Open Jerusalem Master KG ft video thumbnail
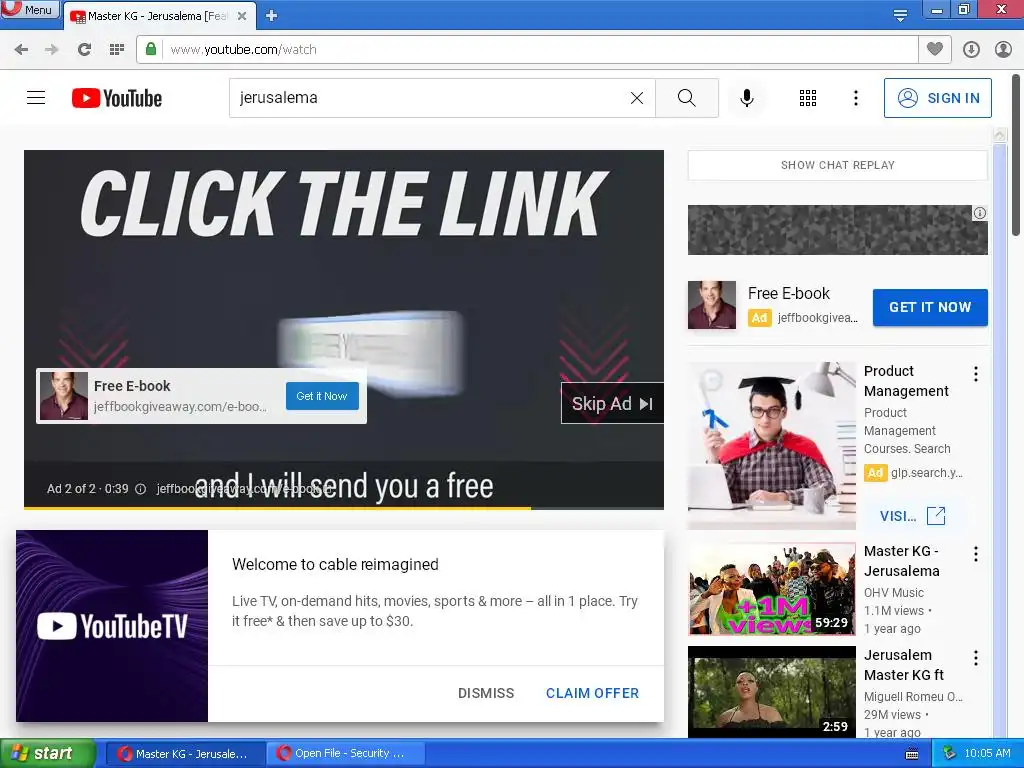Image resolution: width=1024 pixels, height=768 pixels. (x=771, y=692)
